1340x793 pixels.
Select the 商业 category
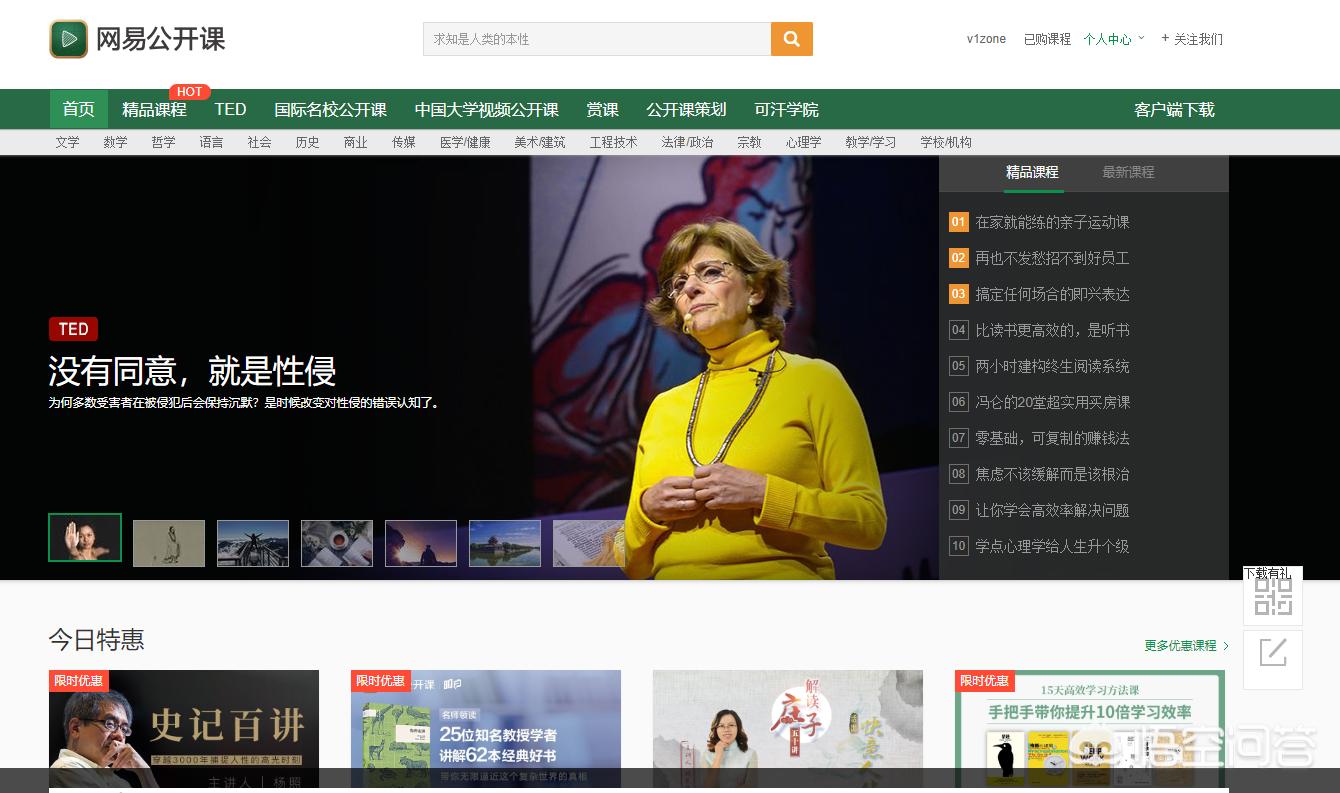355,142
